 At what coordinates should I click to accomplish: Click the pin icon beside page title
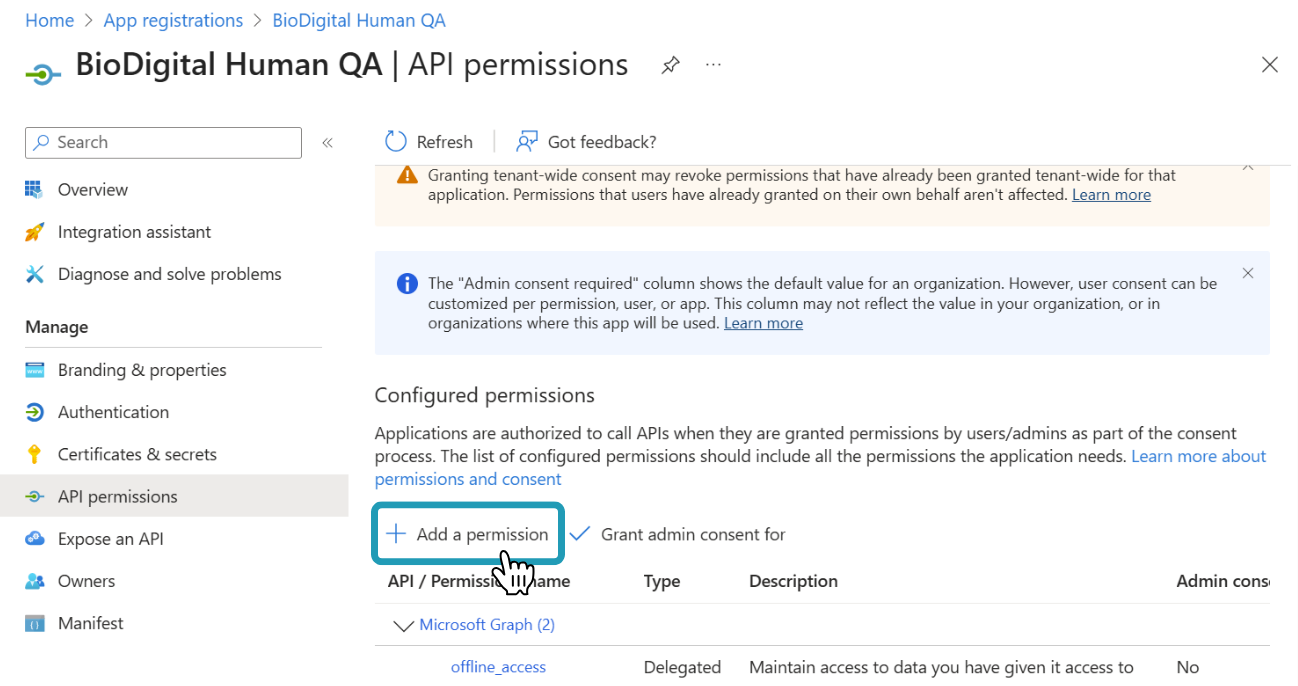(x=670, y=65)
